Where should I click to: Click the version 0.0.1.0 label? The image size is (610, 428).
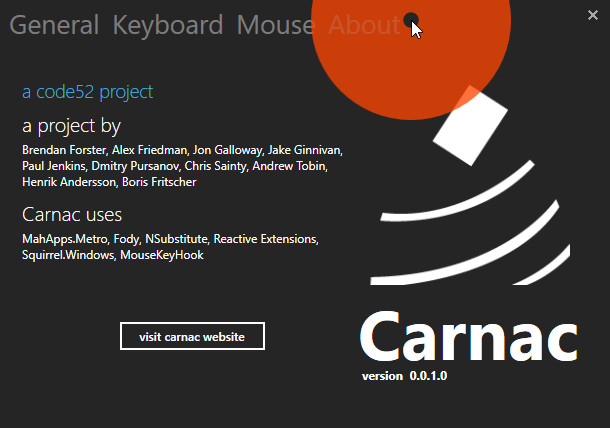(404, 376)
